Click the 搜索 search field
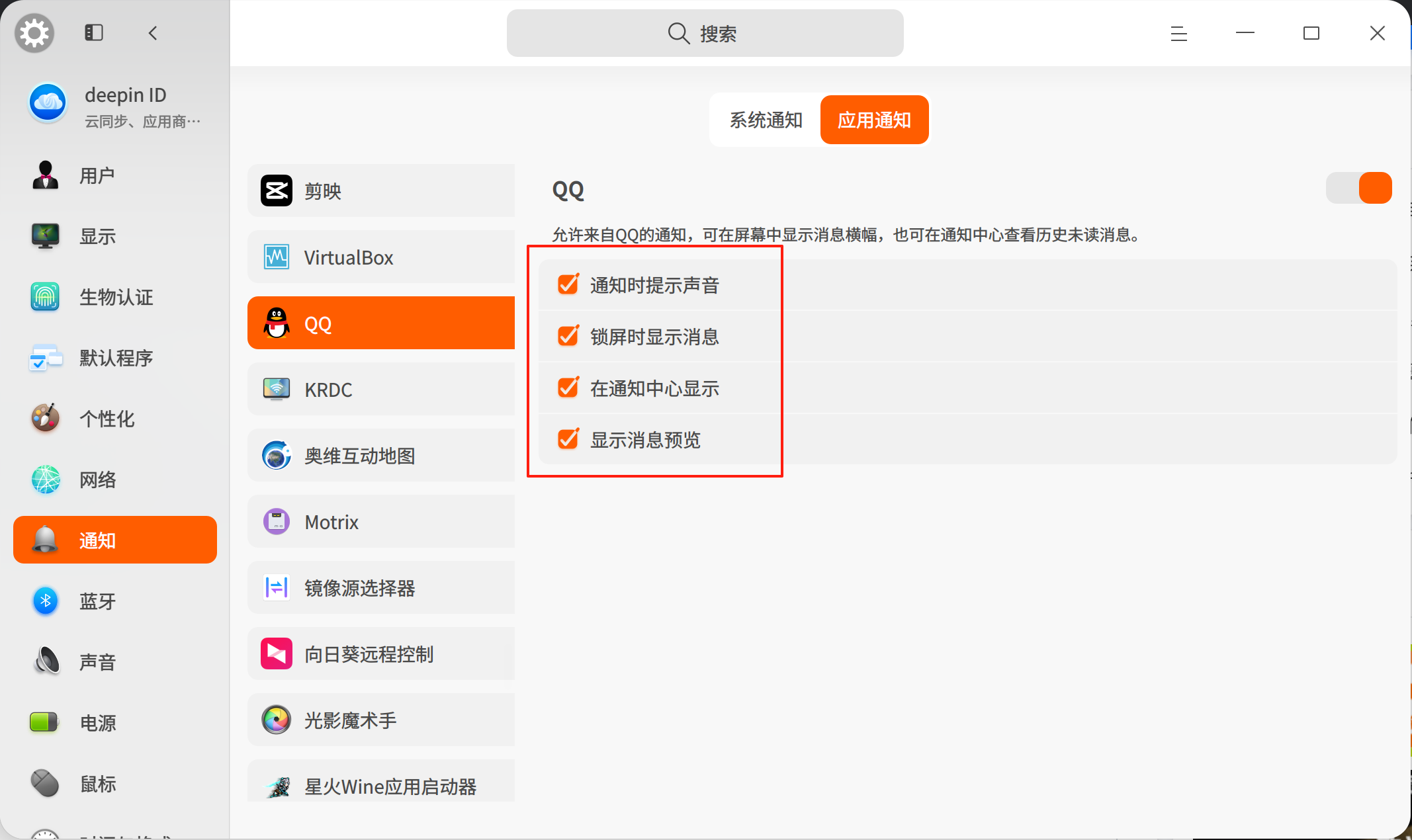1412x840 pixels. (x=705, y=33)
